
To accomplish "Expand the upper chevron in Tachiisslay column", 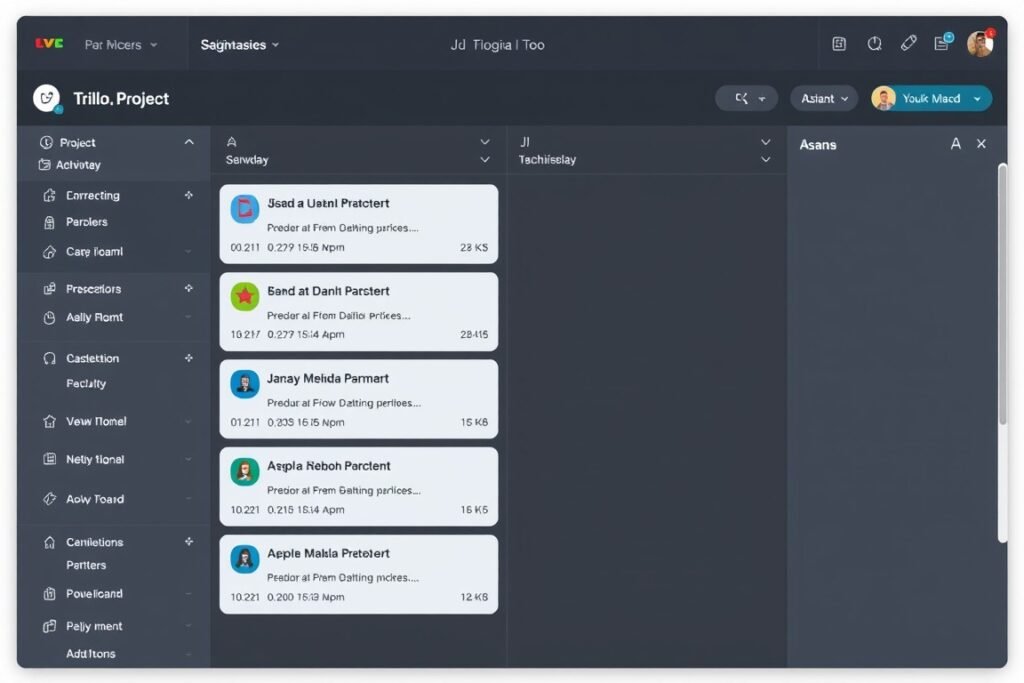I will click(765, 142).
